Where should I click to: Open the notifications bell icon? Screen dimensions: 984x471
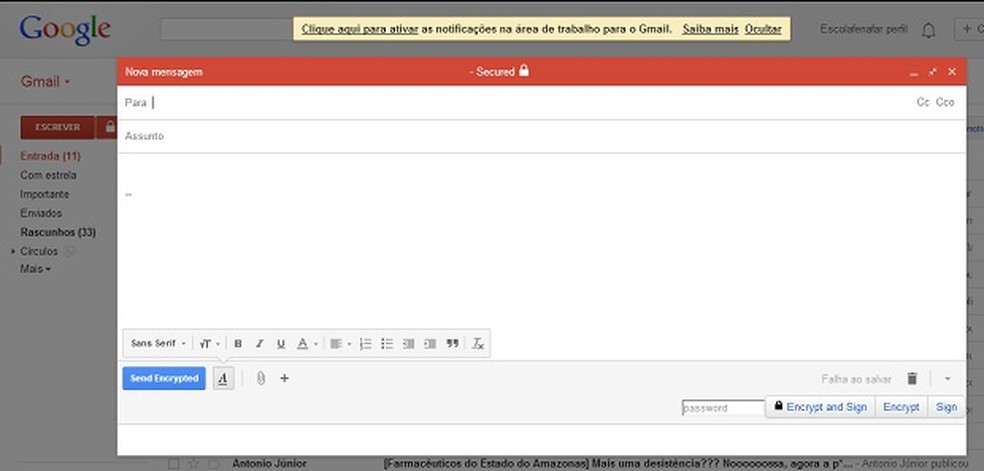[928, 29]
